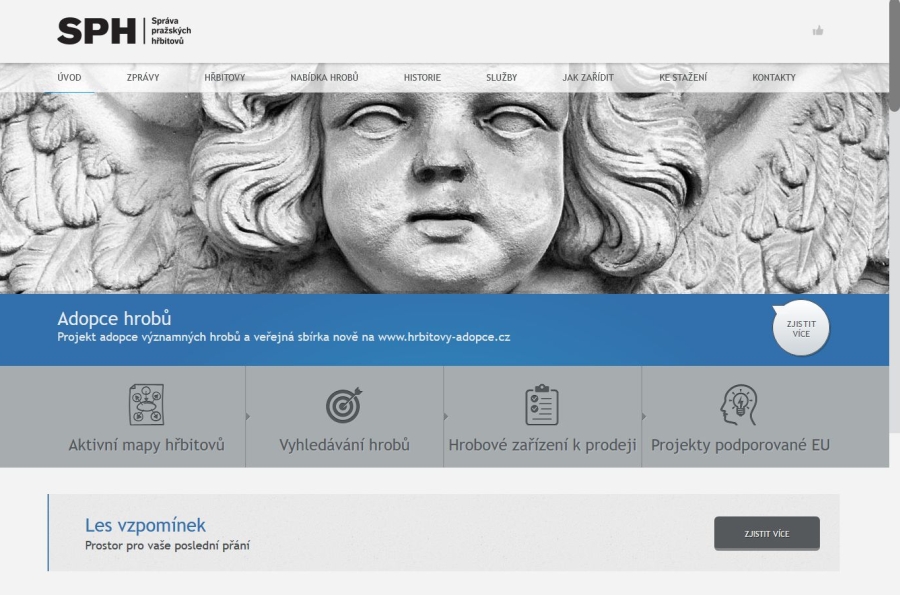Image resolution: width=900 pixels, height=595 pixels.
Task: Open the Adopce hrobů heading link
Action: 114,319
